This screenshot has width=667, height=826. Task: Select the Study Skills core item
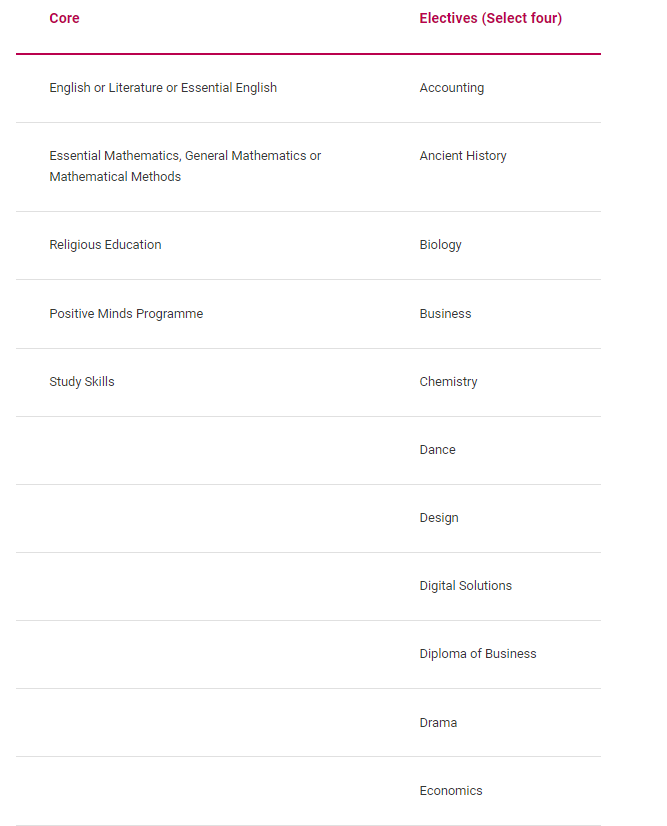(82, 382)
